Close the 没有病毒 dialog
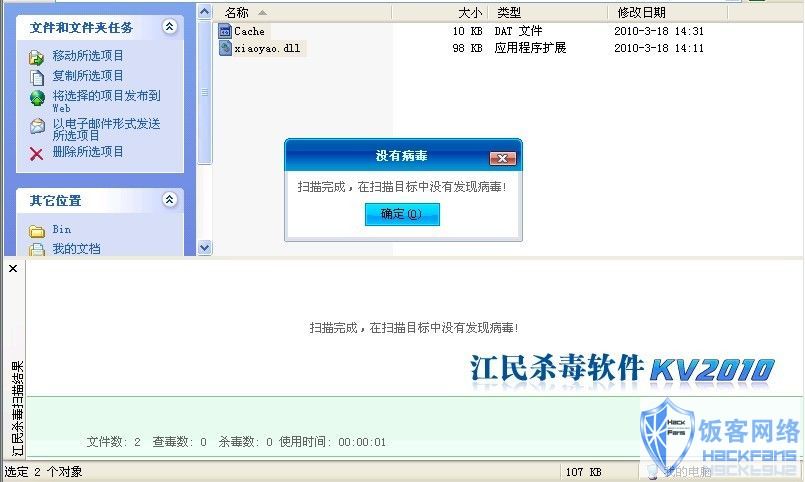805x482 pixels. (502, 158)
